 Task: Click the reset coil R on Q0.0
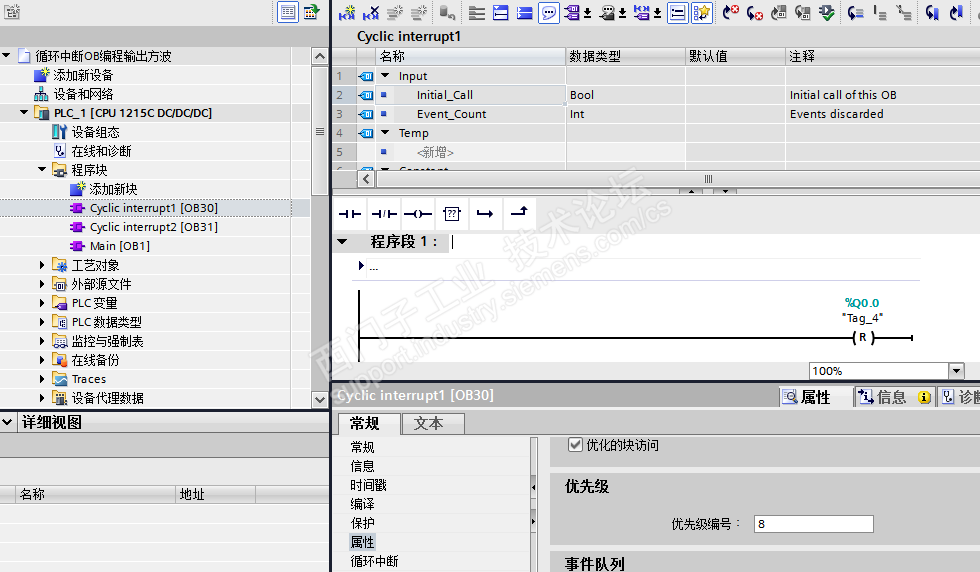point(863,338)
